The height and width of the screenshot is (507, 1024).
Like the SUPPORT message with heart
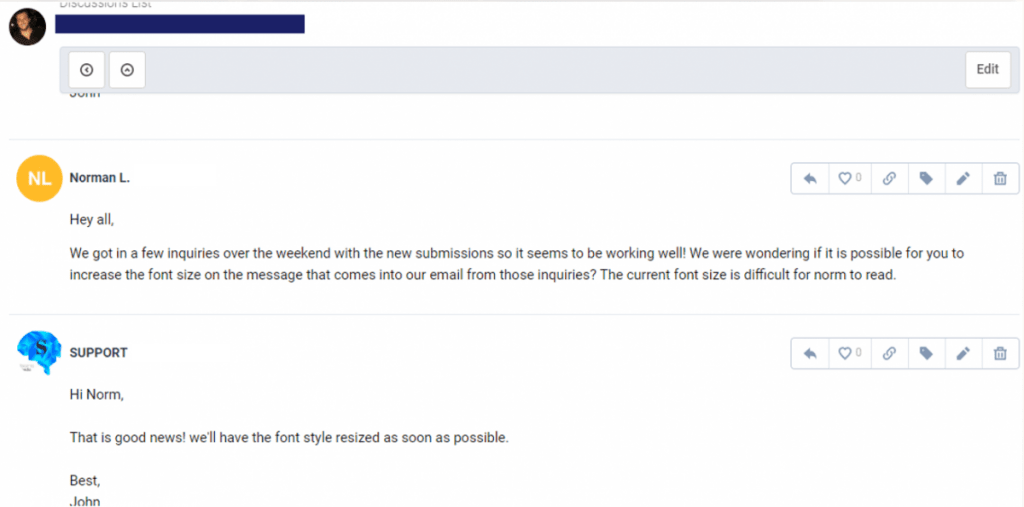point(850,353)
